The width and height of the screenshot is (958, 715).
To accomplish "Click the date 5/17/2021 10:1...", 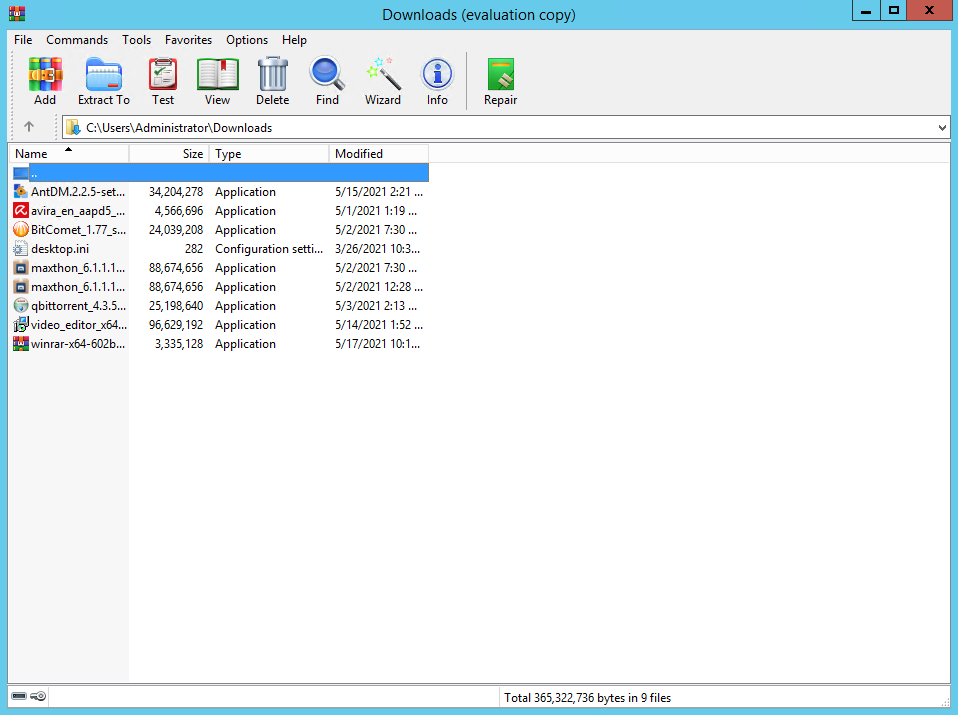I will click(378, 343).
